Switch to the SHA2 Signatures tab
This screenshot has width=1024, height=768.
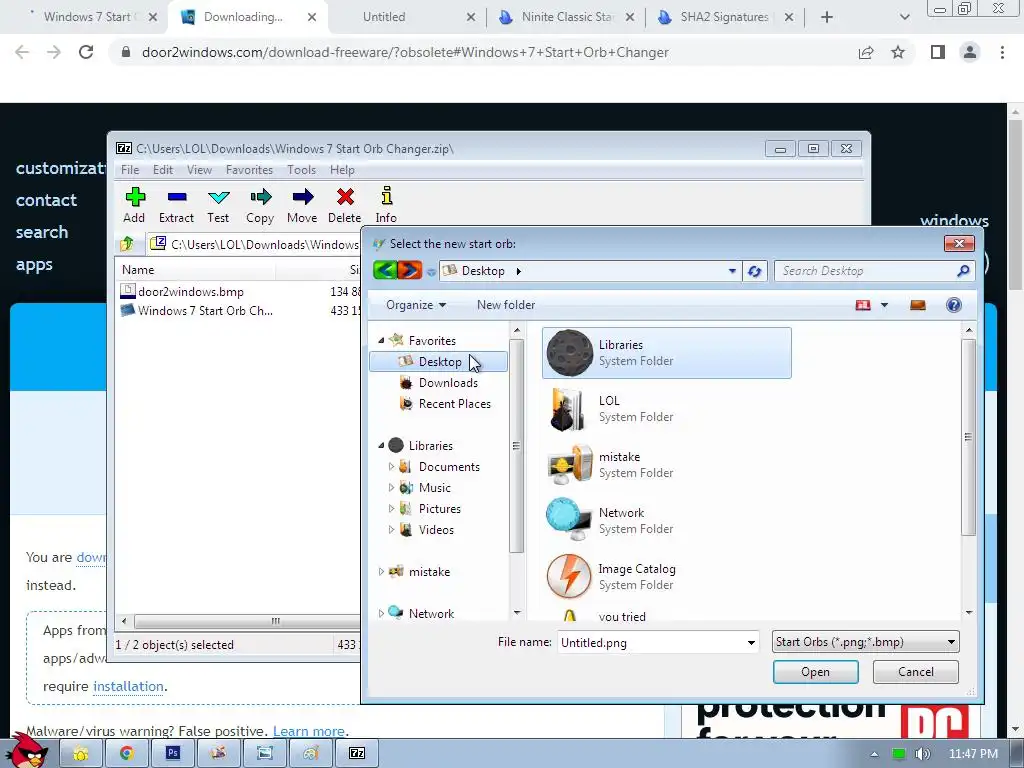point(724,17)
